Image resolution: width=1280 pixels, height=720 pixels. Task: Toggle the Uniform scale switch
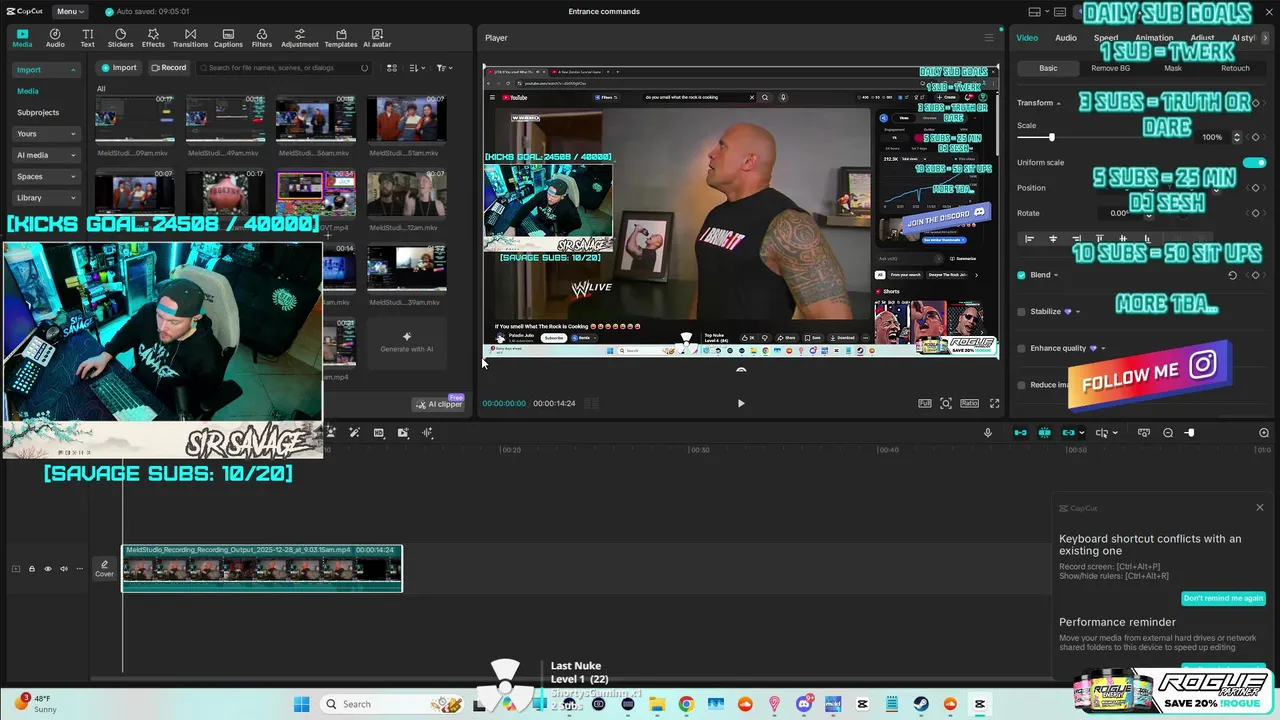[1254, 162]
